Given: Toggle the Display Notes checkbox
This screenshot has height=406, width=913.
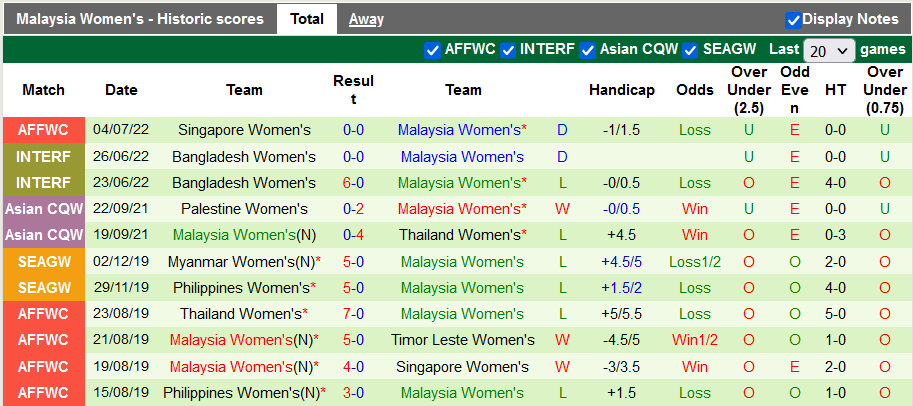Looking at the screenshot, I should [793, 19].
